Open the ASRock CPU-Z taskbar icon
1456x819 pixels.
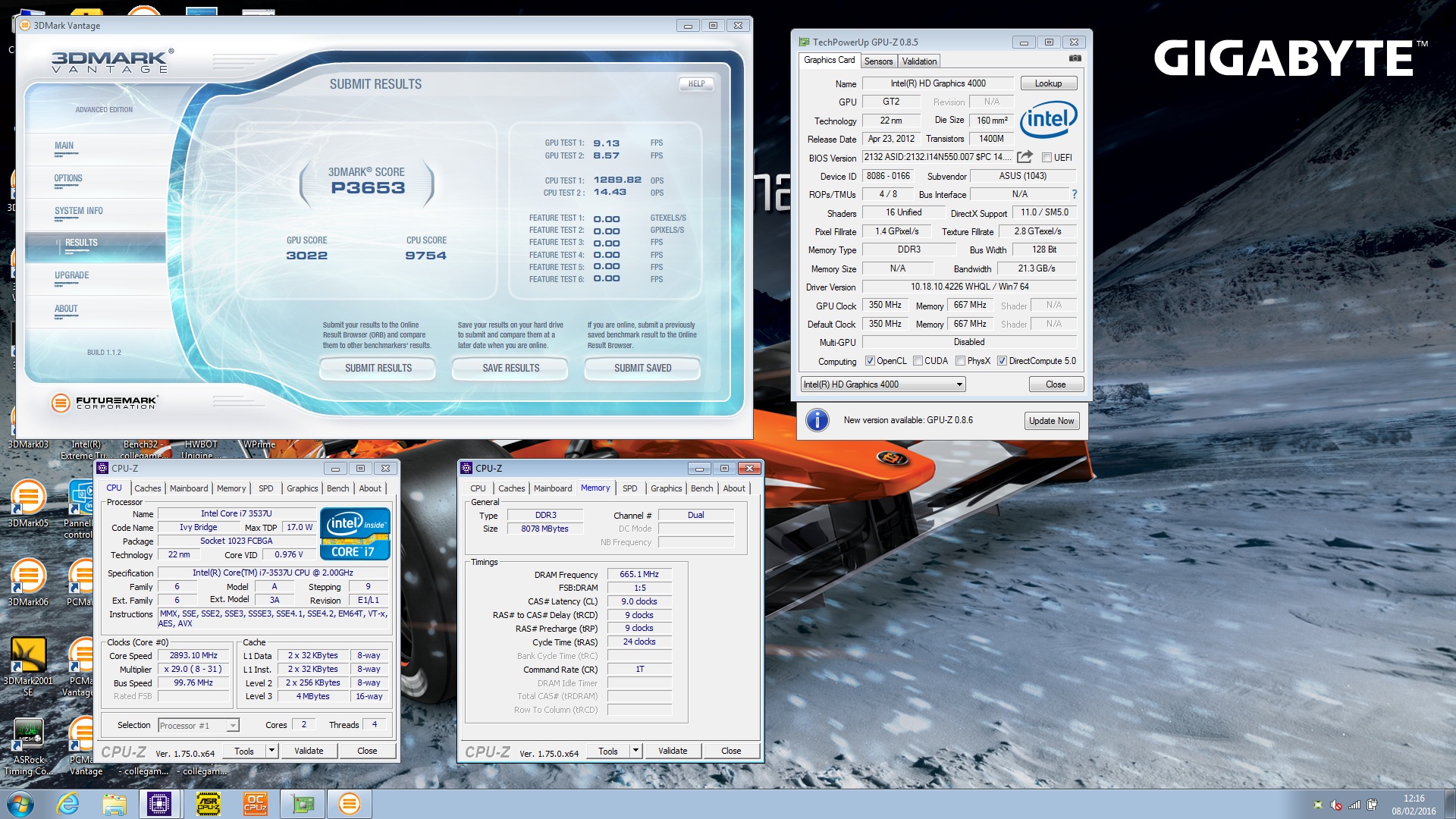coord(208,804)
